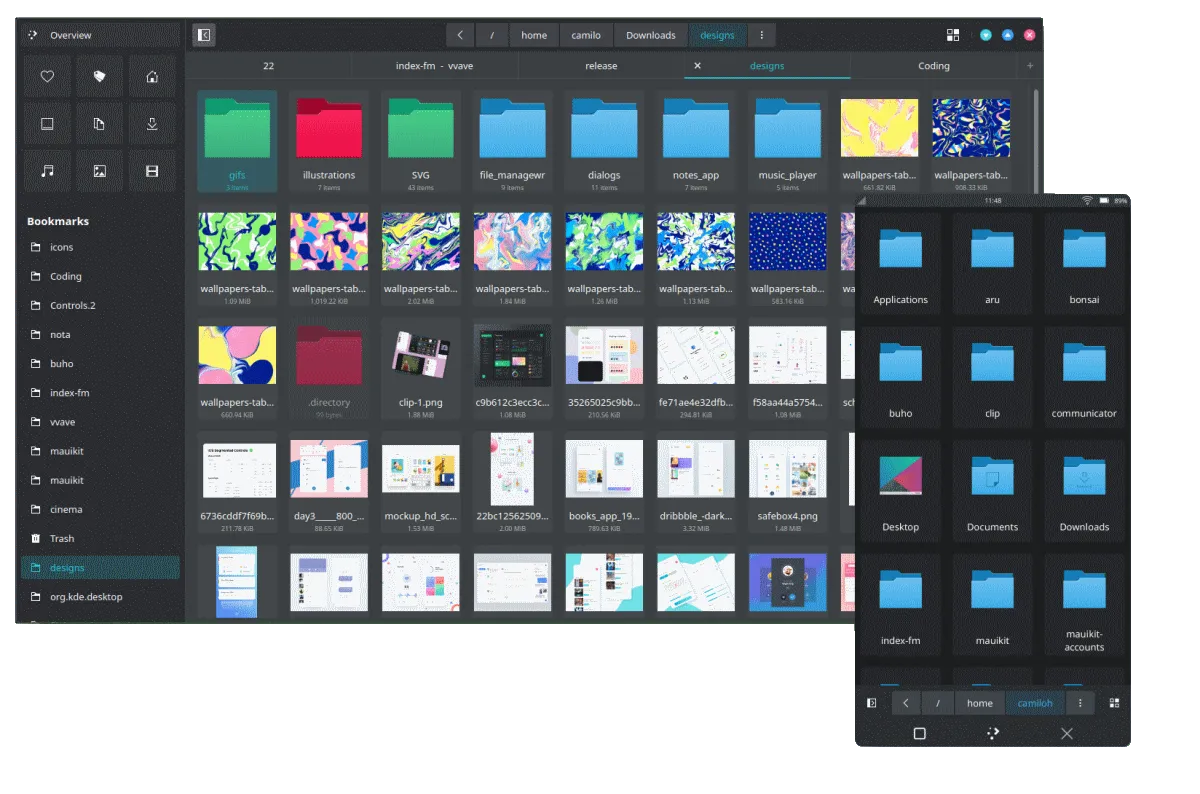Switch to the release tab
Viewport: 1200px width, 794px height.
601,66
